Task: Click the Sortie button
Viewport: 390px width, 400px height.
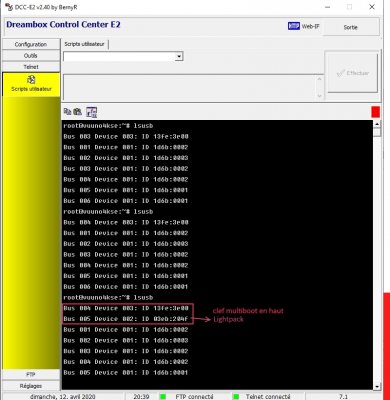Action: point(351,27)
